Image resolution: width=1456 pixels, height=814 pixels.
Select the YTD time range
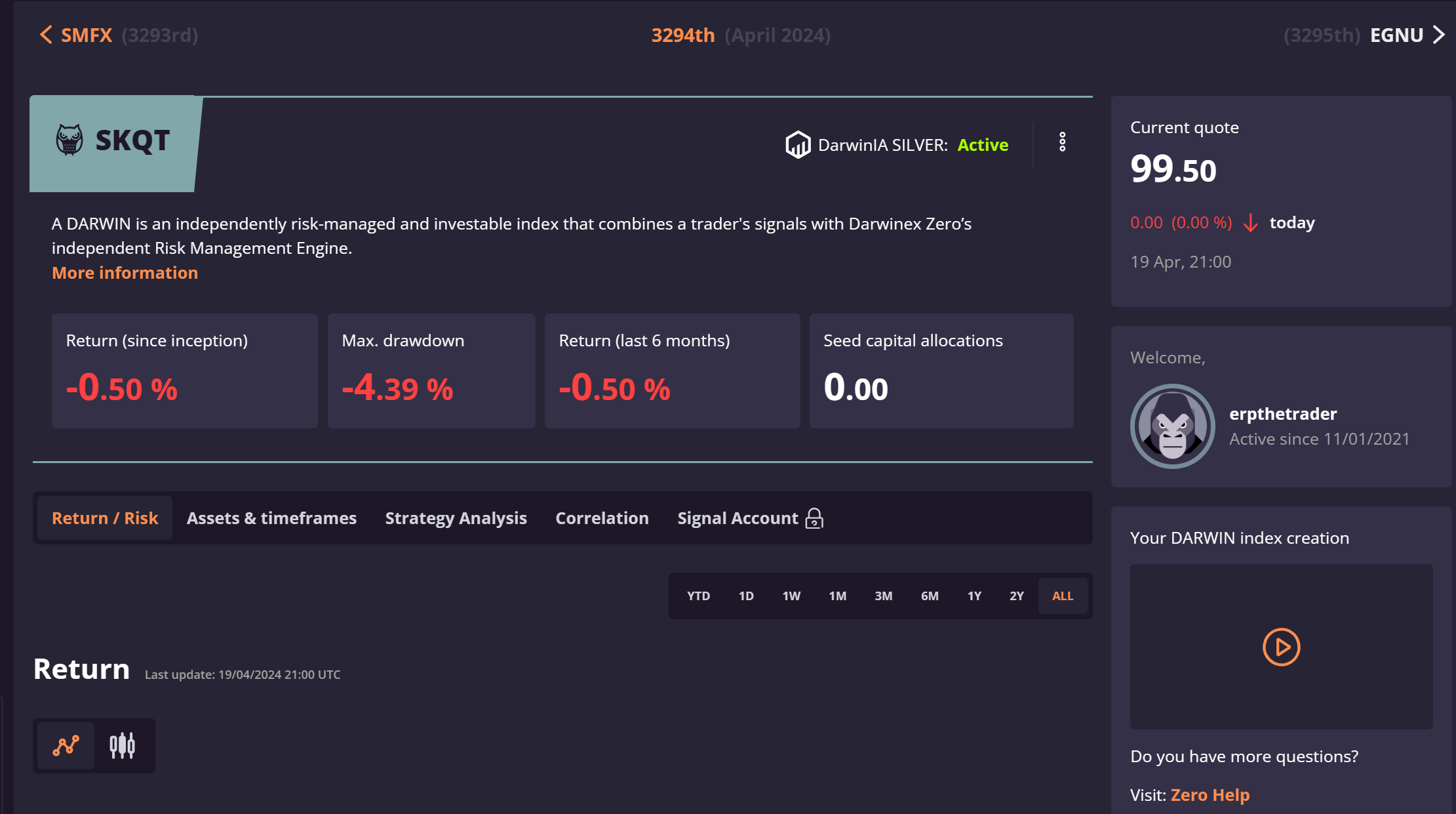point(698,596)
